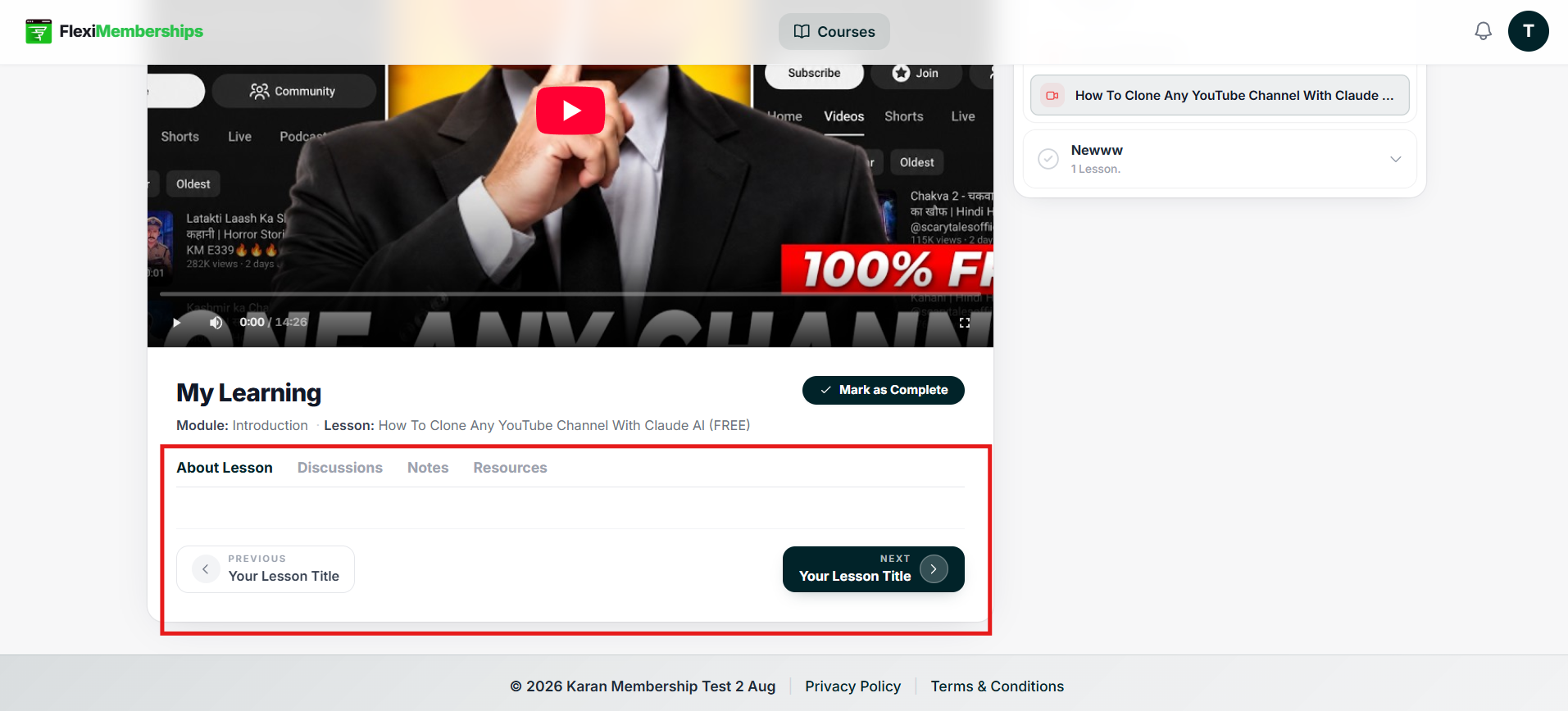
Task: Switch to the Discussions tab
Action: point(340,468)
